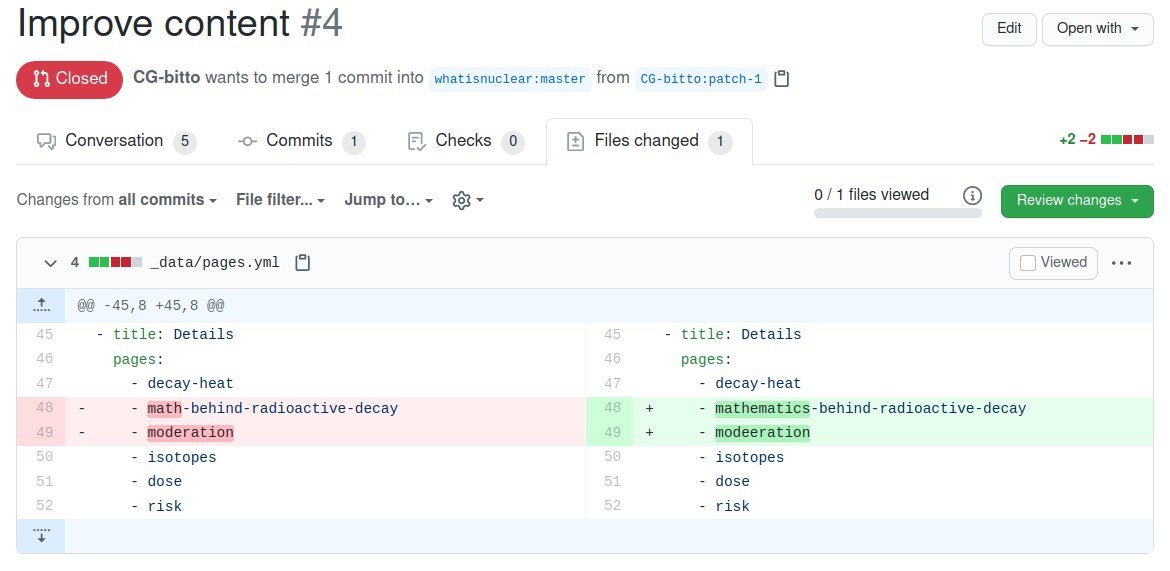
Task: Click the added 'modeeration' line text
Action: click(x=762, y=433)
